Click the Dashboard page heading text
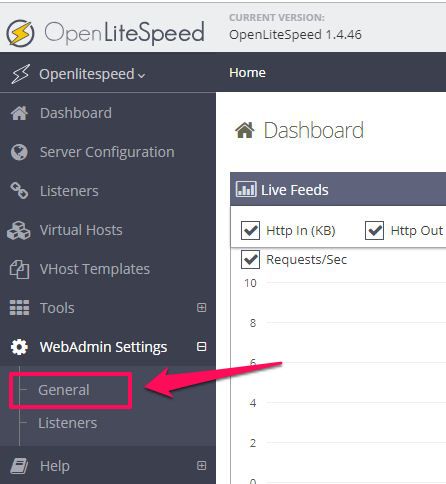The height and width of the screenshot is (484, 446). 314,130
